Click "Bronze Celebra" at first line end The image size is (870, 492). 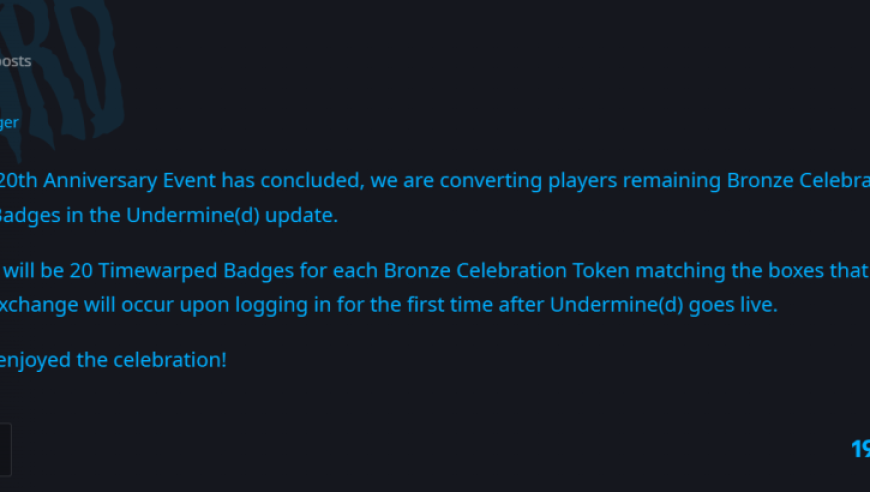point(798,181)
